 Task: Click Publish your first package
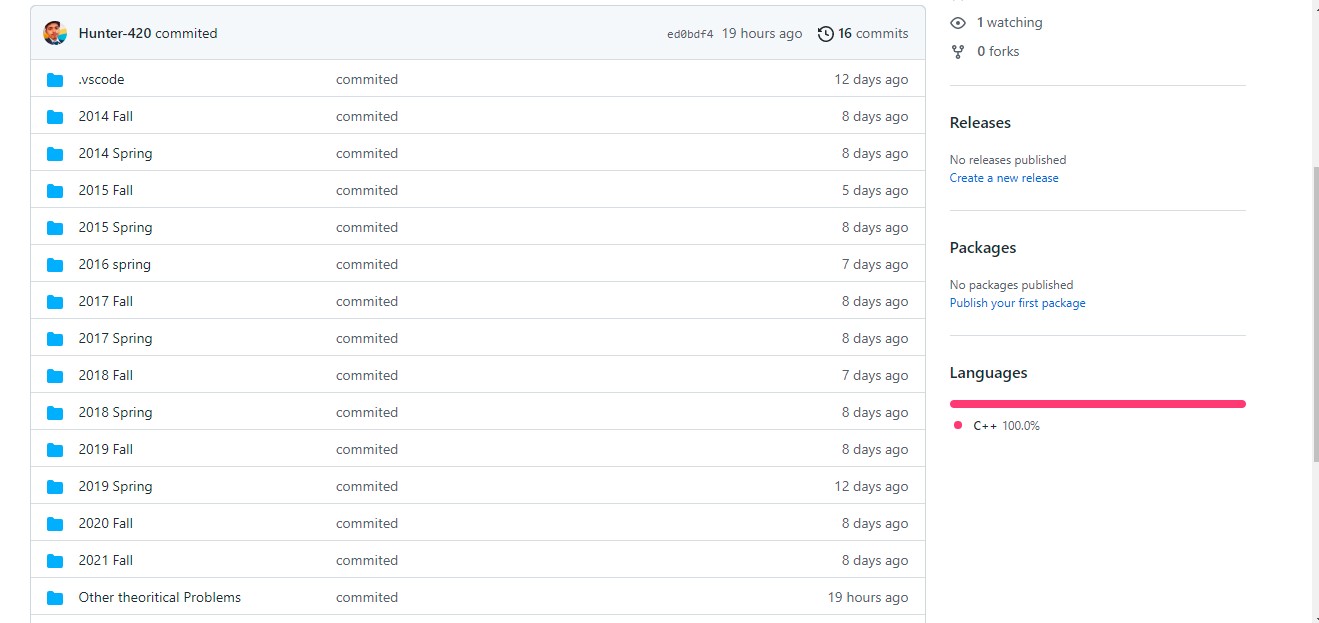[1017, 302]
